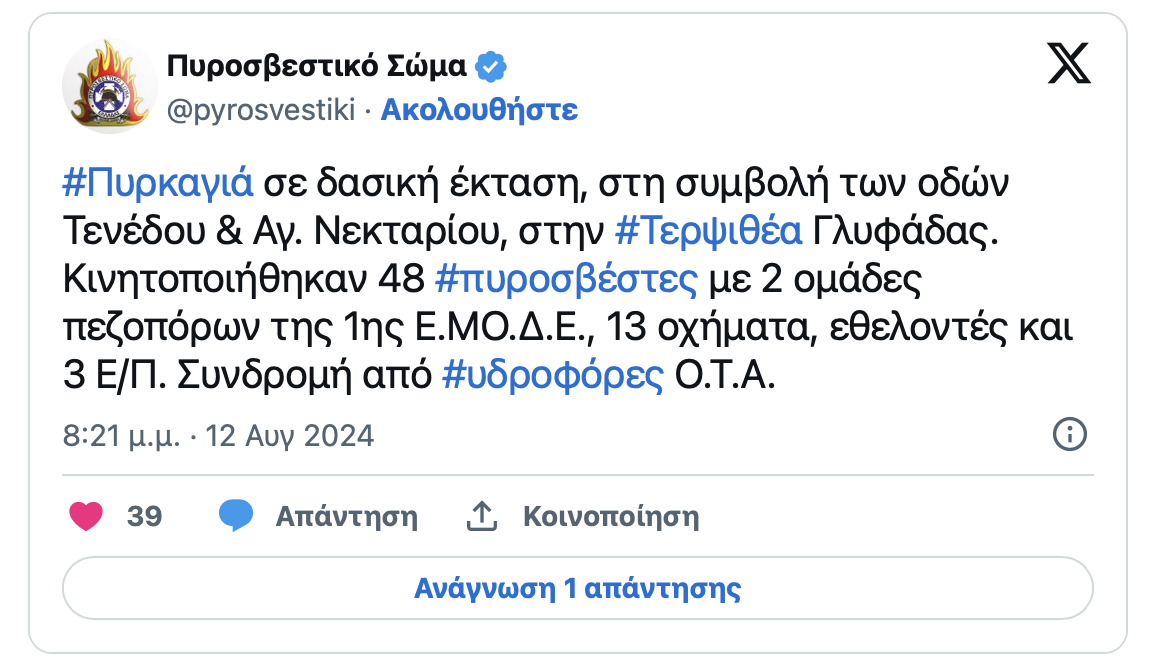Click the Ανάγνωση 1 απάντησης button
1164x672 pixels.
(578, 588)
